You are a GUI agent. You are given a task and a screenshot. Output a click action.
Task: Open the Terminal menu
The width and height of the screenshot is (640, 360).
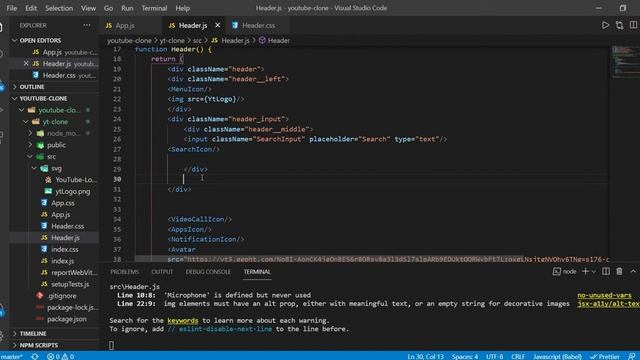tap(154, 8)
